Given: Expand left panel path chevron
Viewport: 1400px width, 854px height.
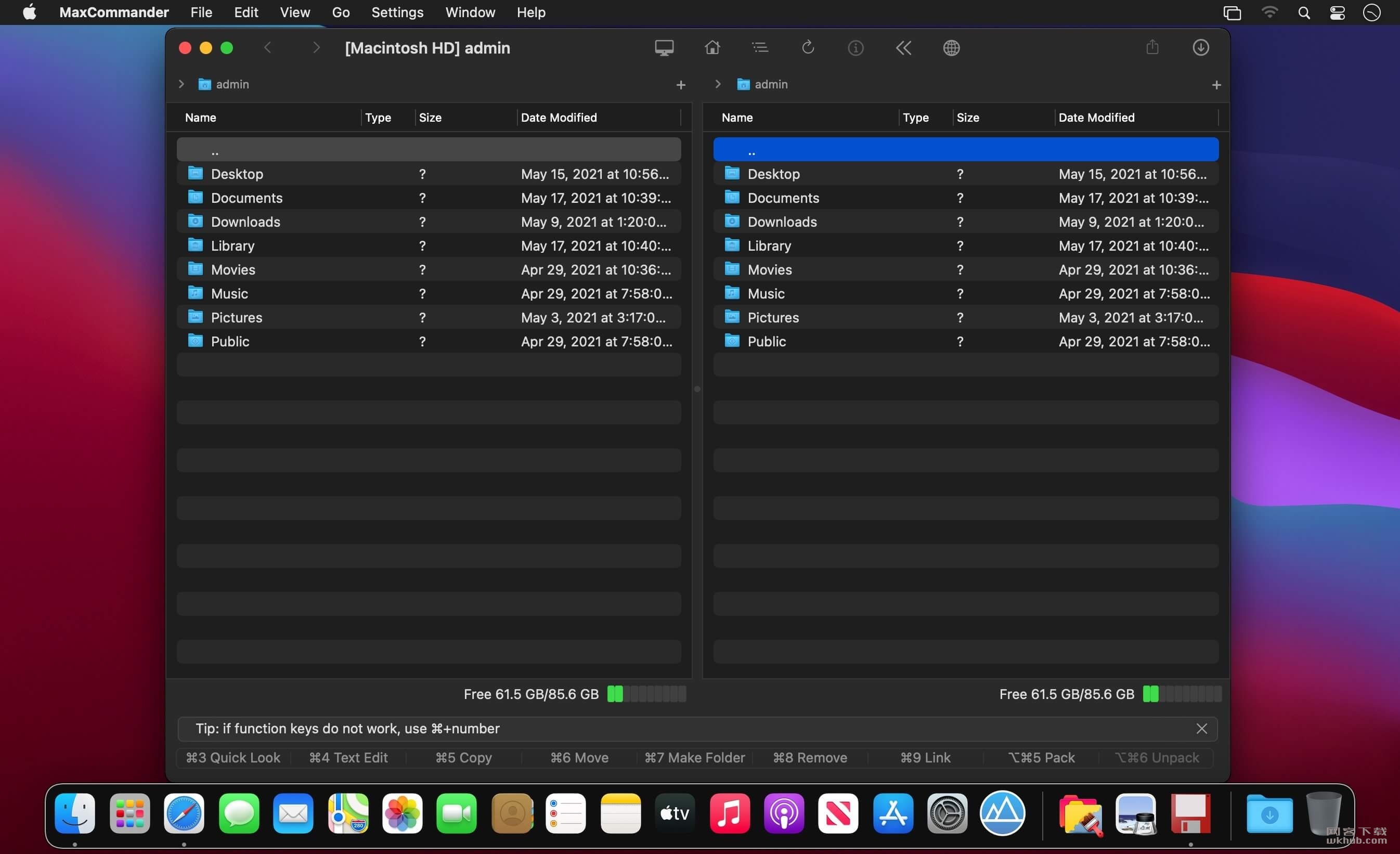Looking at the screenshot, I should pyautogui.click(x=182, y=84).
